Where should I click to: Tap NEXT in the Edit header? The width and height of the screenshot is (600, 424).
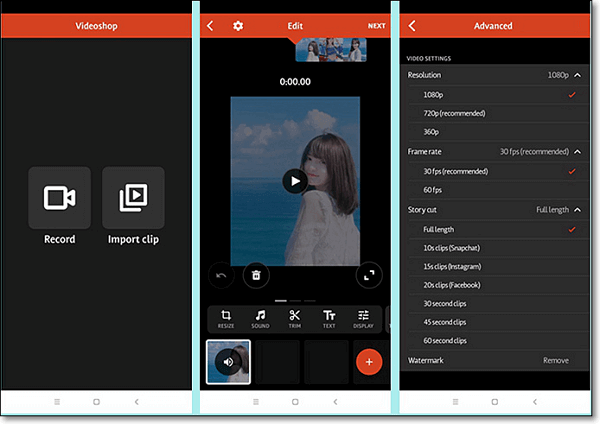(376, 26)
